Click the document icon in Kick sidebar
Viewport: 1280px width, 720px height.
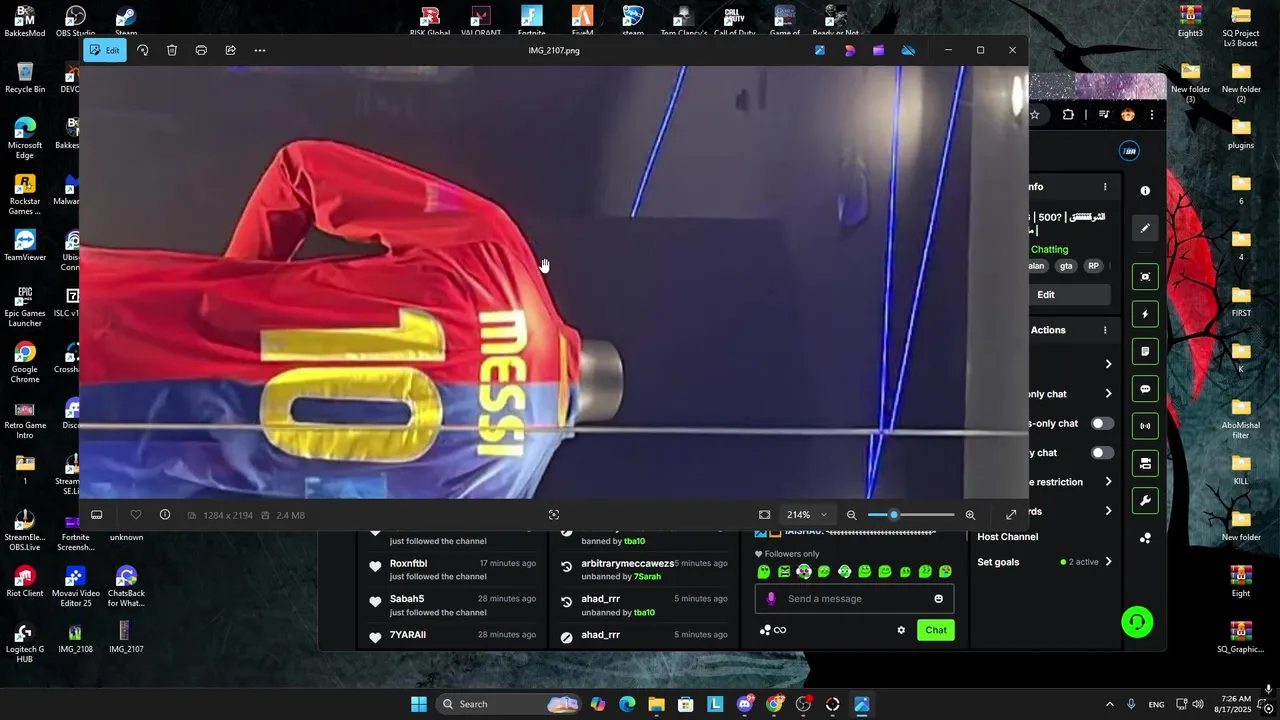click(1145, 351)
